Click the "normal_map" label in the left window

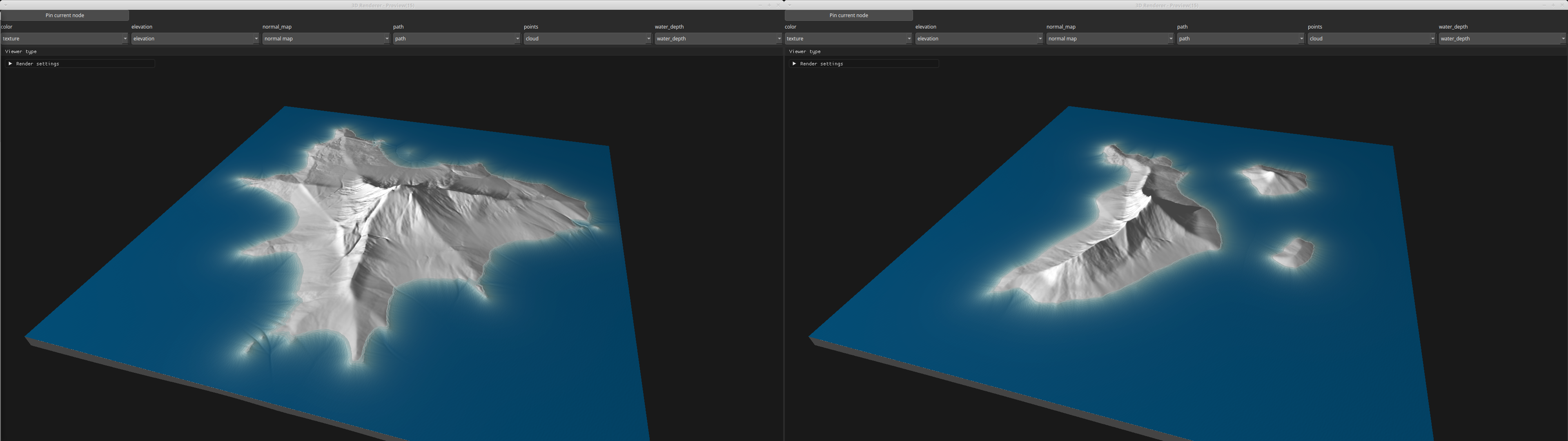coord(277,27)
